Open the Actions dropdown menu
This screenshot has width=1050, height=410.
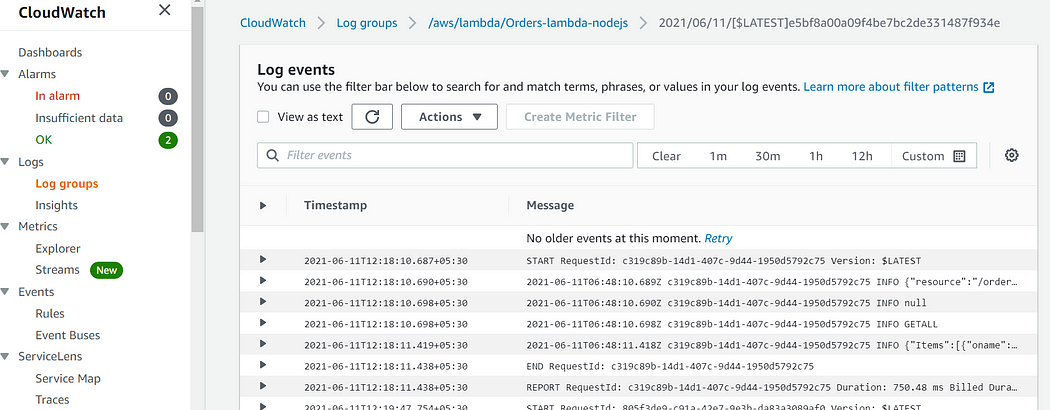pos(449,117)
